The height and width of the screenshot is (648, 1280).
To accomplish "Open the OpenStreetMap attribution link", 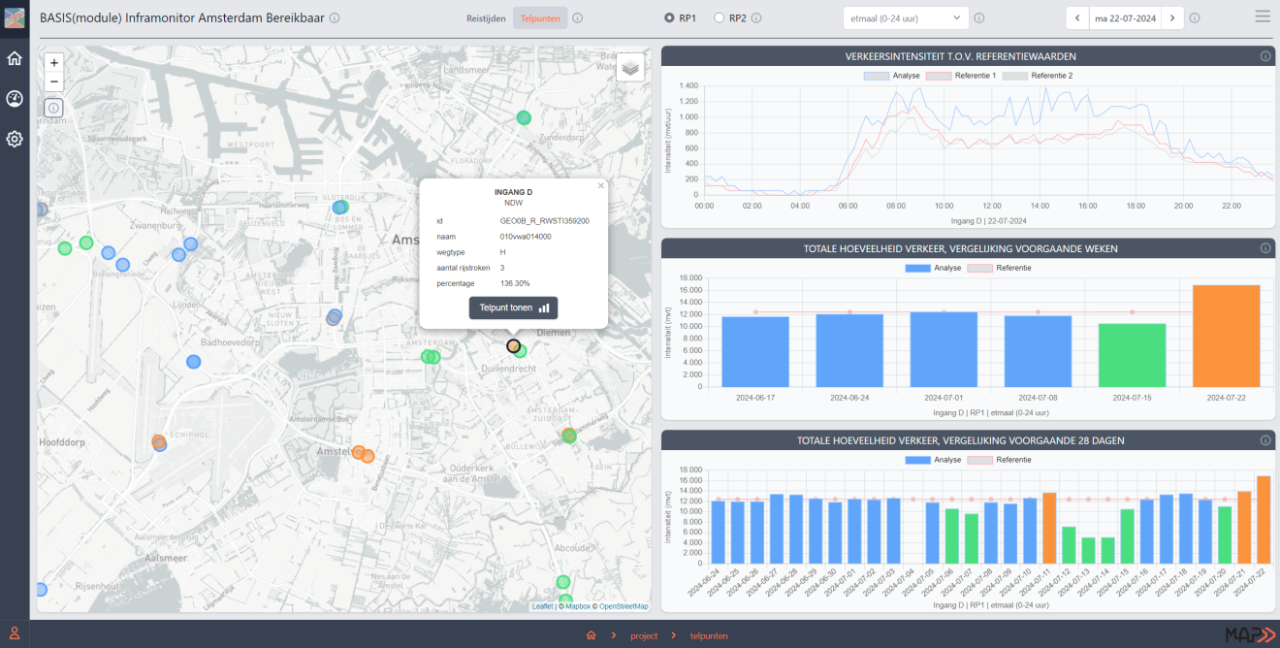I will [623, 606].
